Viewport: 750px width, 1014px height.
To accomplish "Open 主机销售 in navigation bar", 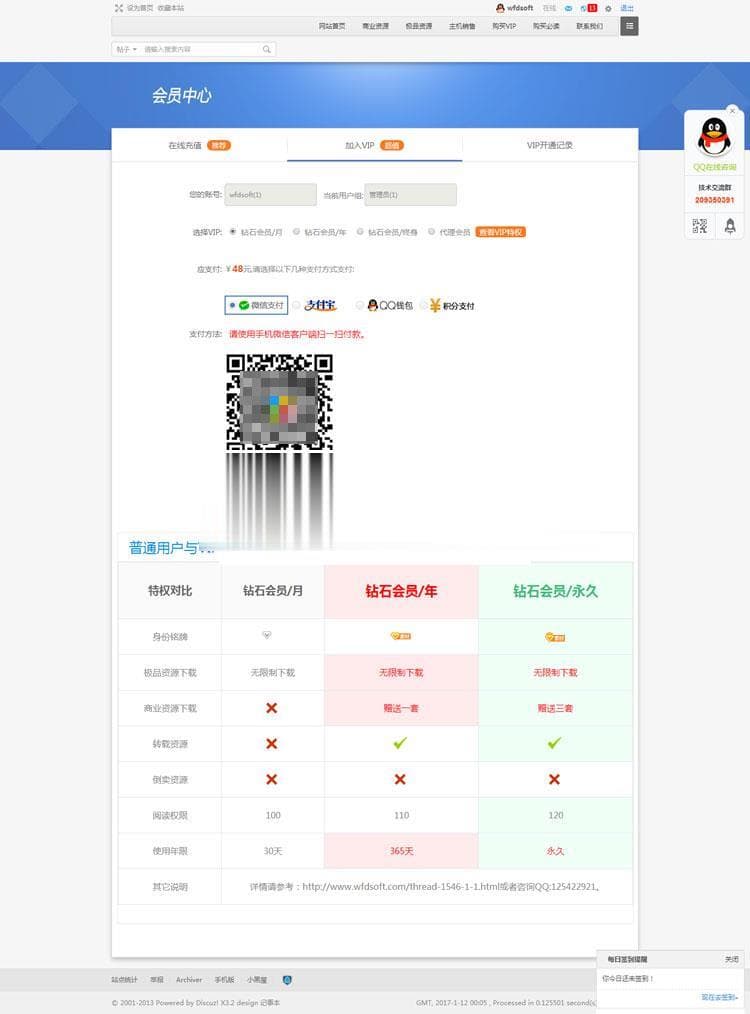I will pyautogui.click(x=462, y=26).
